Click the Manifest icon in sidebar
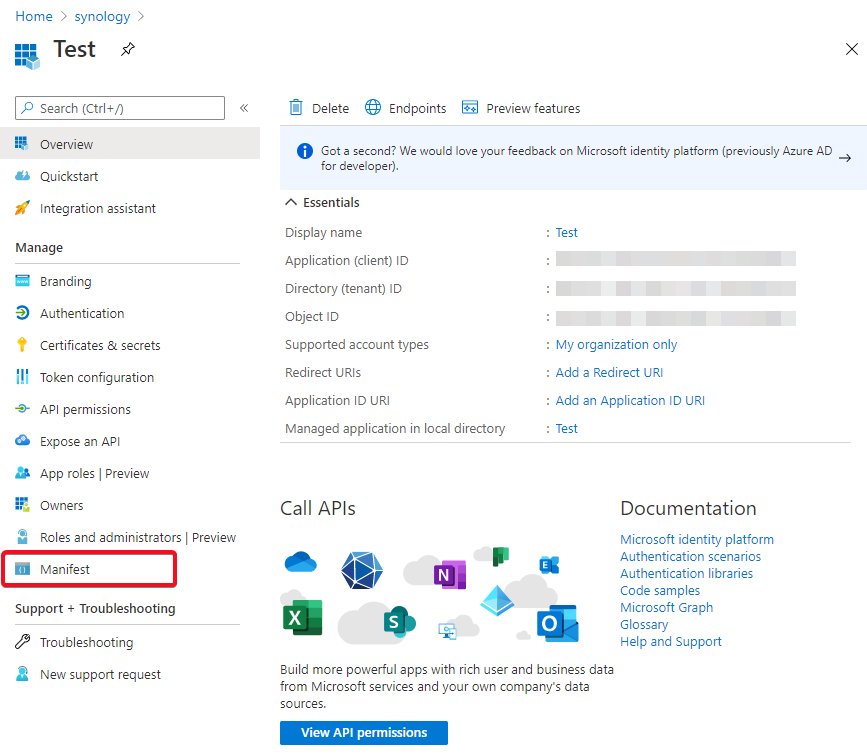This screenshot has width=867, height=755. click(22, 569)
